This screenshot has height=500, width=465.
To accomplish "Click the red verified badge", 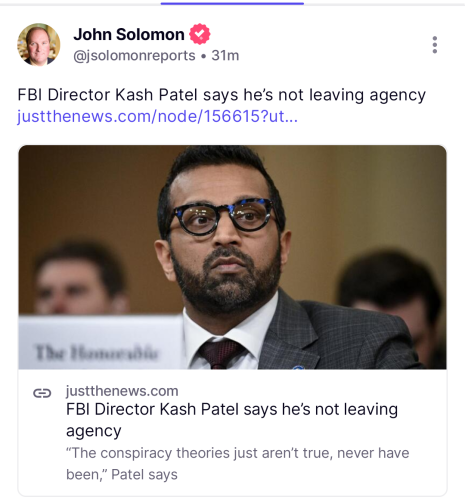I will (x=200, y=34).
